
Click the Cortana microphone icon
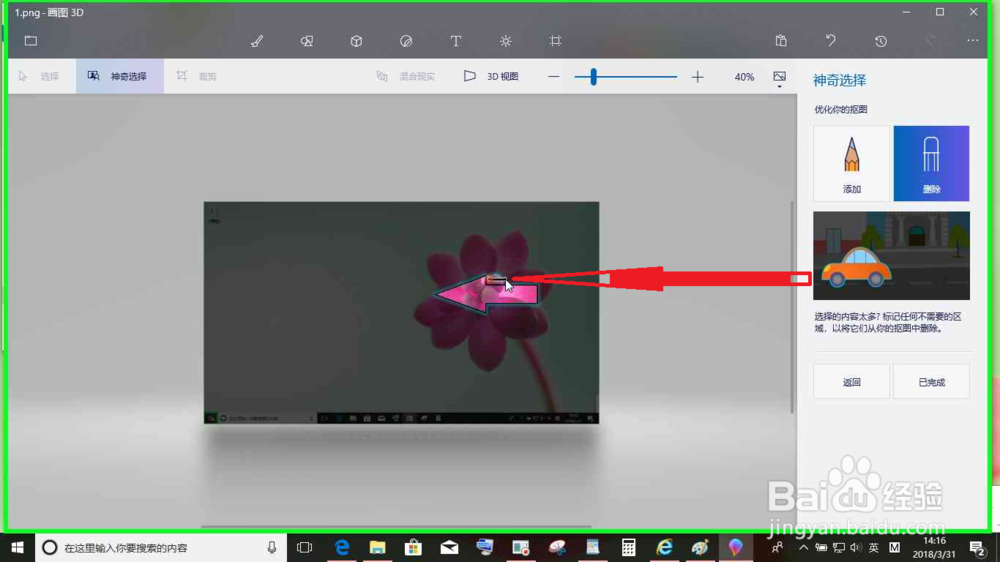pos(272,547)
